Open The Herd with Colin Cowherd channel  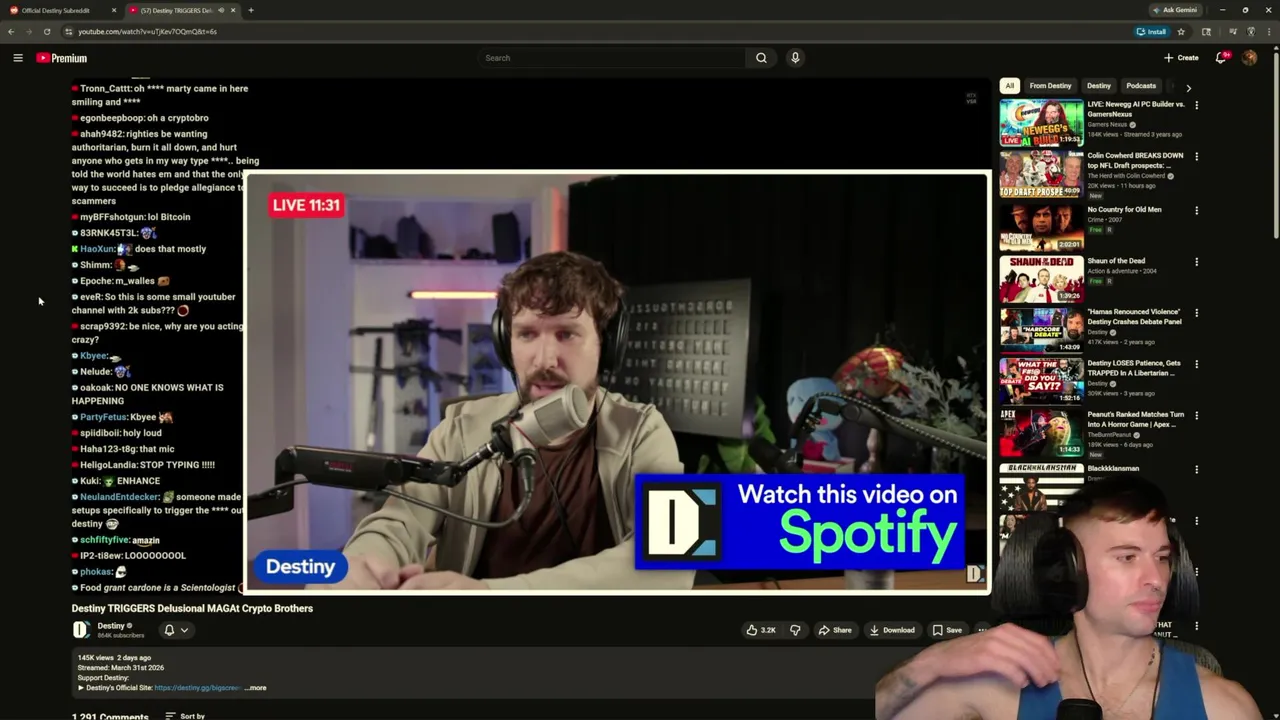pos(1127,176)
